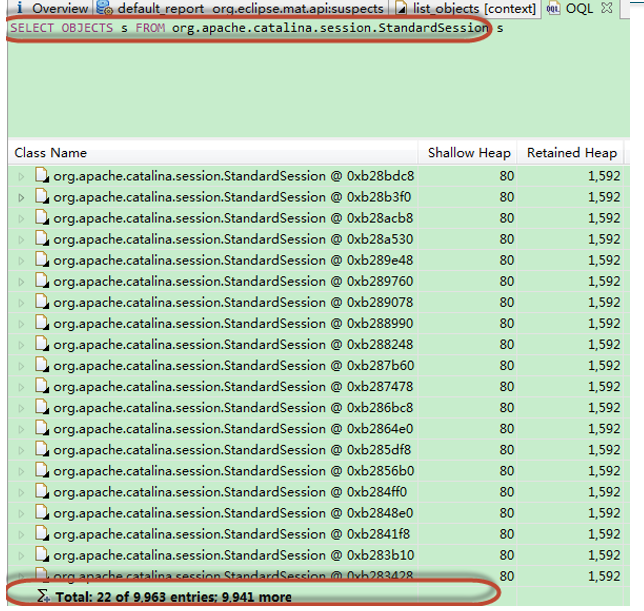Sort by Class Name column header

click(x=50, y=153)
